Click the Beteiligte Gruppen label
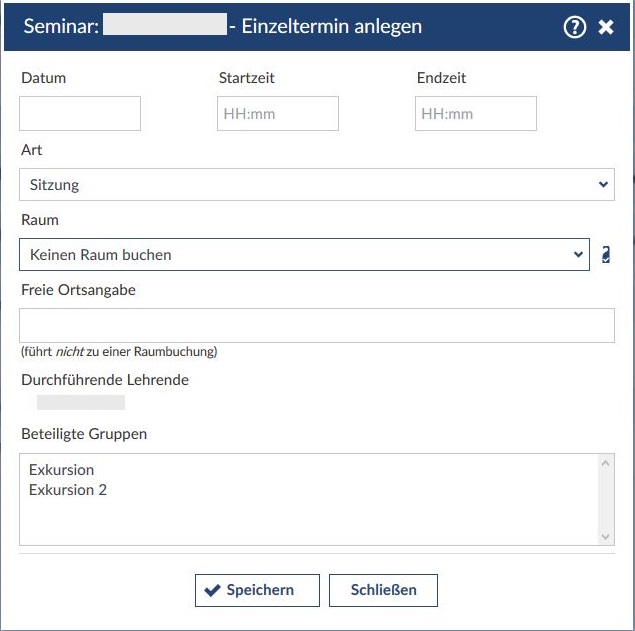The image size is (635, 631). 84,434
